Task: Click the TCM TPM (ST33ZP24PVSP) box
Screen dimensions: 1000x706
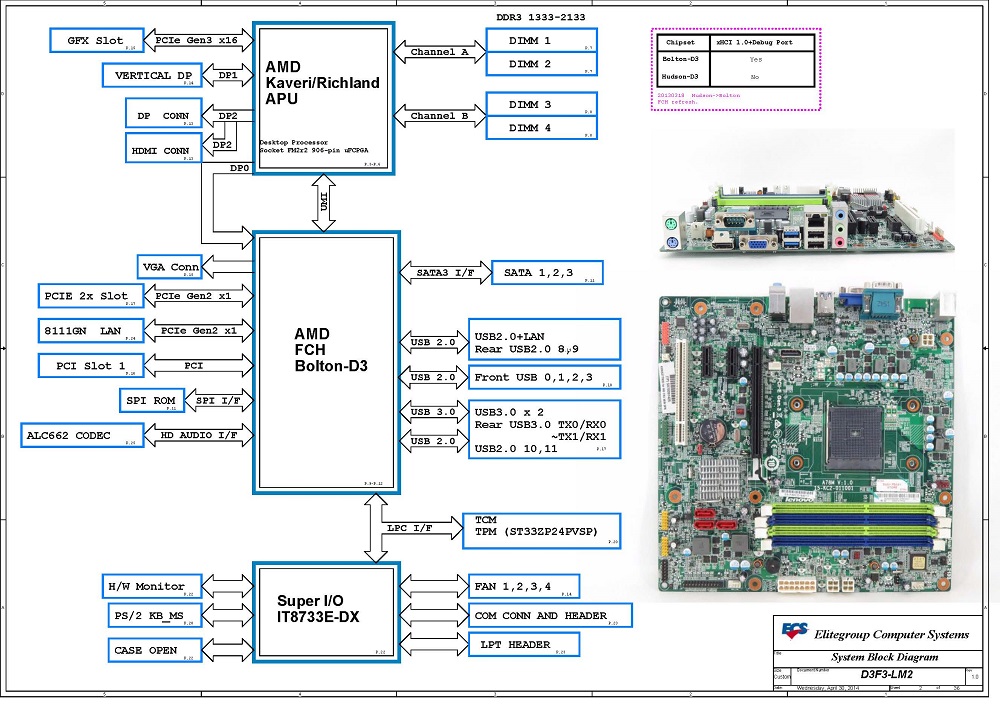Action: [x=541, y=531]
